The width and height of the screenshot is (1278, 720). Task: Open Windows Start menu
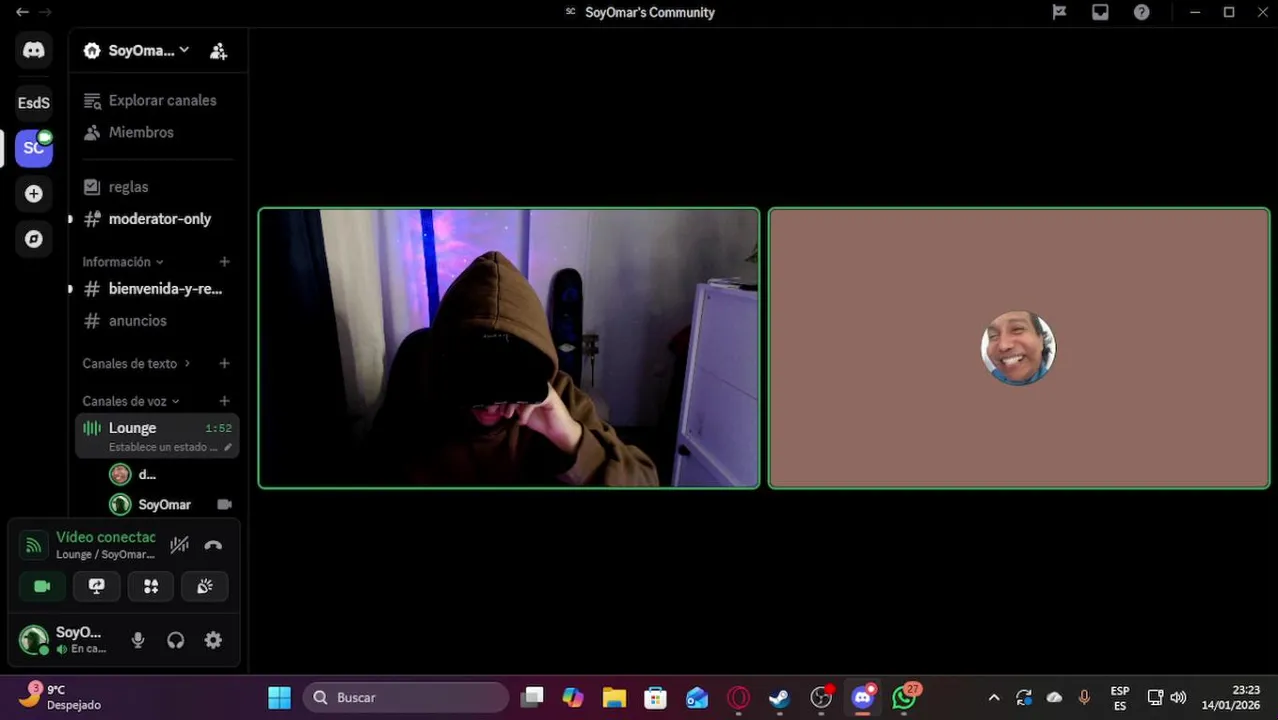point(280,697)
